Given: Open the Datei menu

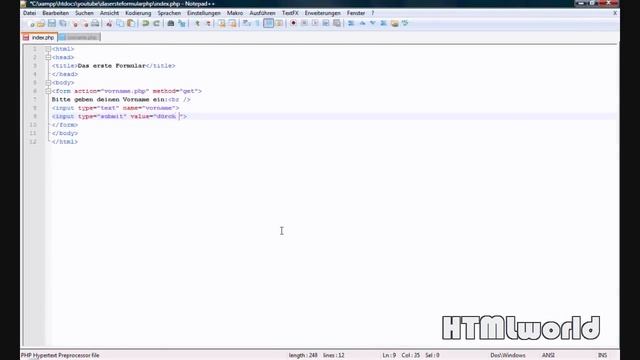Looking at the screenshot, I should 29,13.
